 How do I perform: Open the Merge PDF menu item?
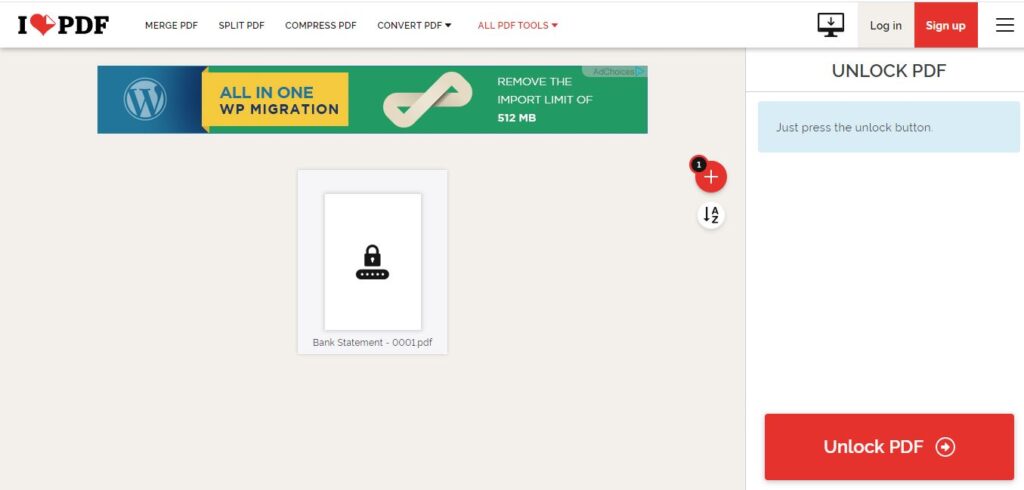[x=171, y=25]
